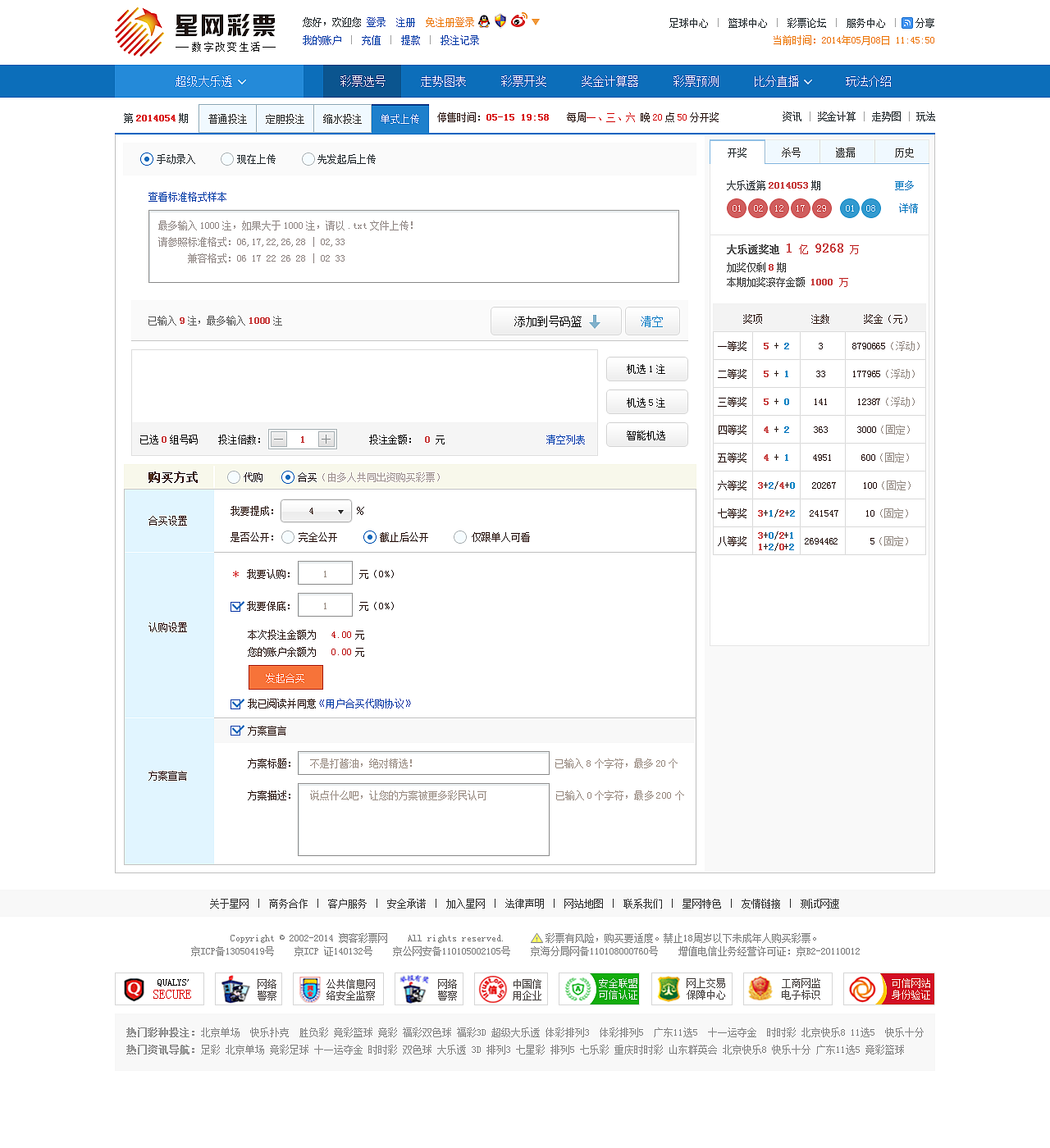Click the 方案标题 input field
1050x1148 pixels.
point(423,763)
